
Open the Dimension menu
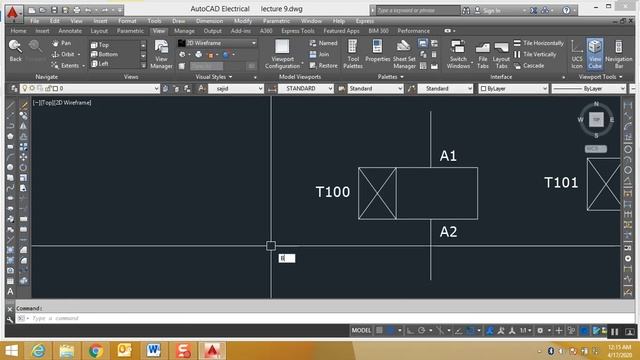point(209,21)
